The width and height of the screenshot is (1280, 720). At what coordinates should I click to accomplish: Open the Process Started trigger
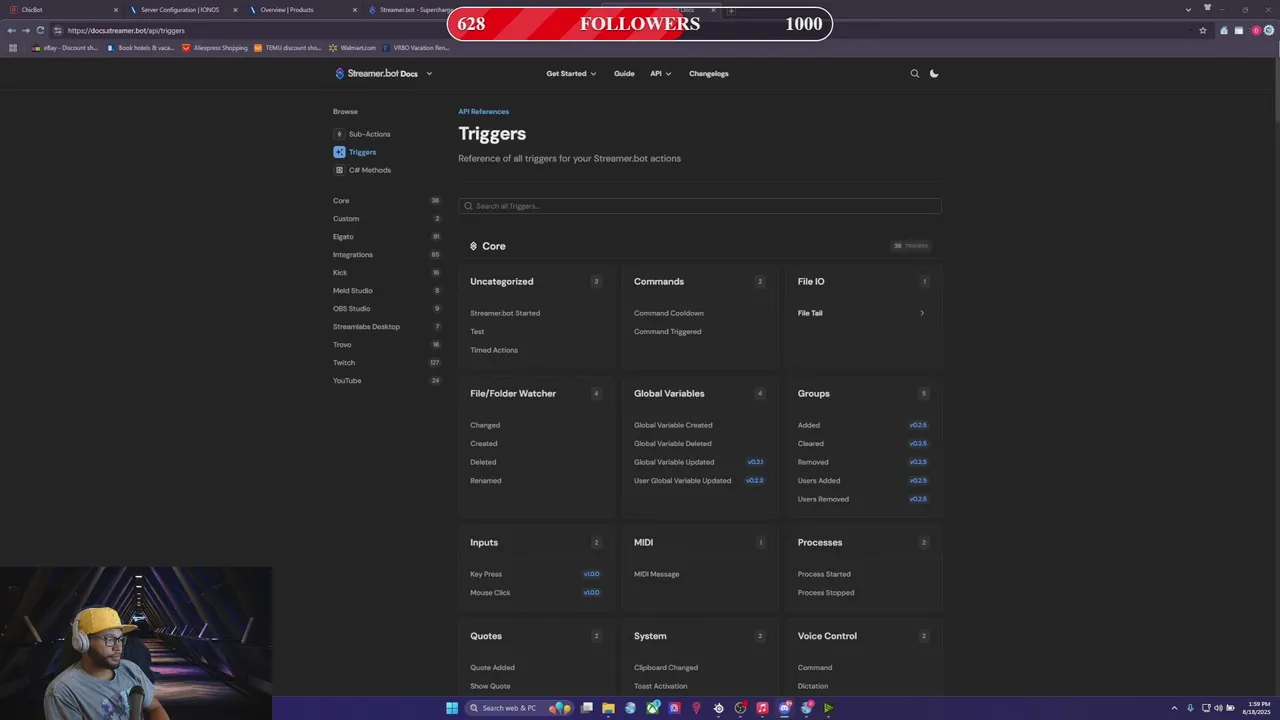pyautogui.click(x=824, y=574)
